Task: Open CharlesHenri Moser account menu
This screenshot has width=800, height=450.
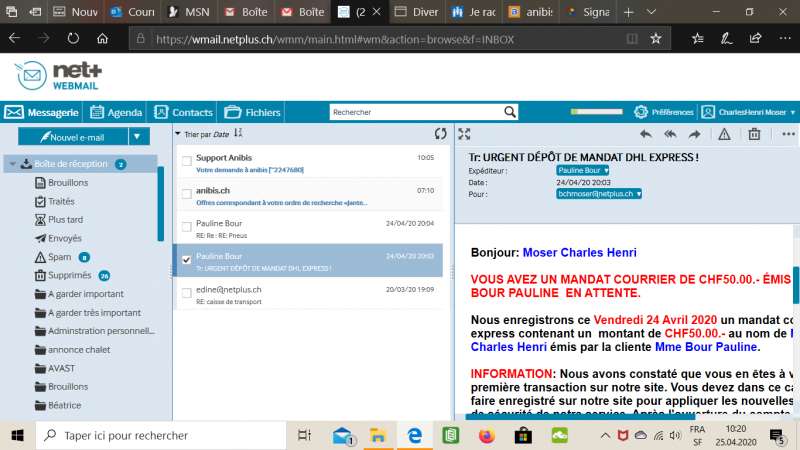Action: [x=748, y=112]
